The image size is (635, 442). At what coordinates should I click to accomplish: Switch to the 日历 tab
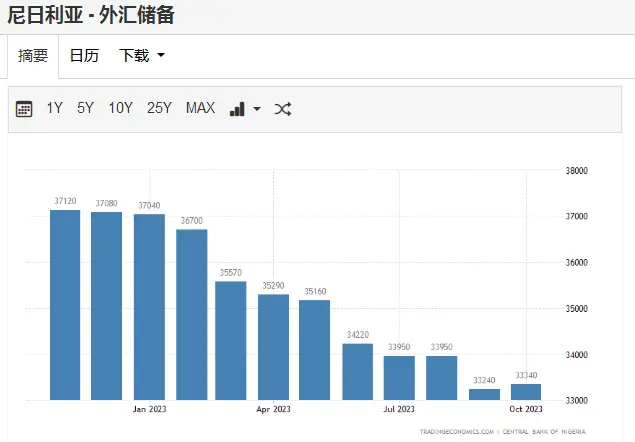coord(84,55)
